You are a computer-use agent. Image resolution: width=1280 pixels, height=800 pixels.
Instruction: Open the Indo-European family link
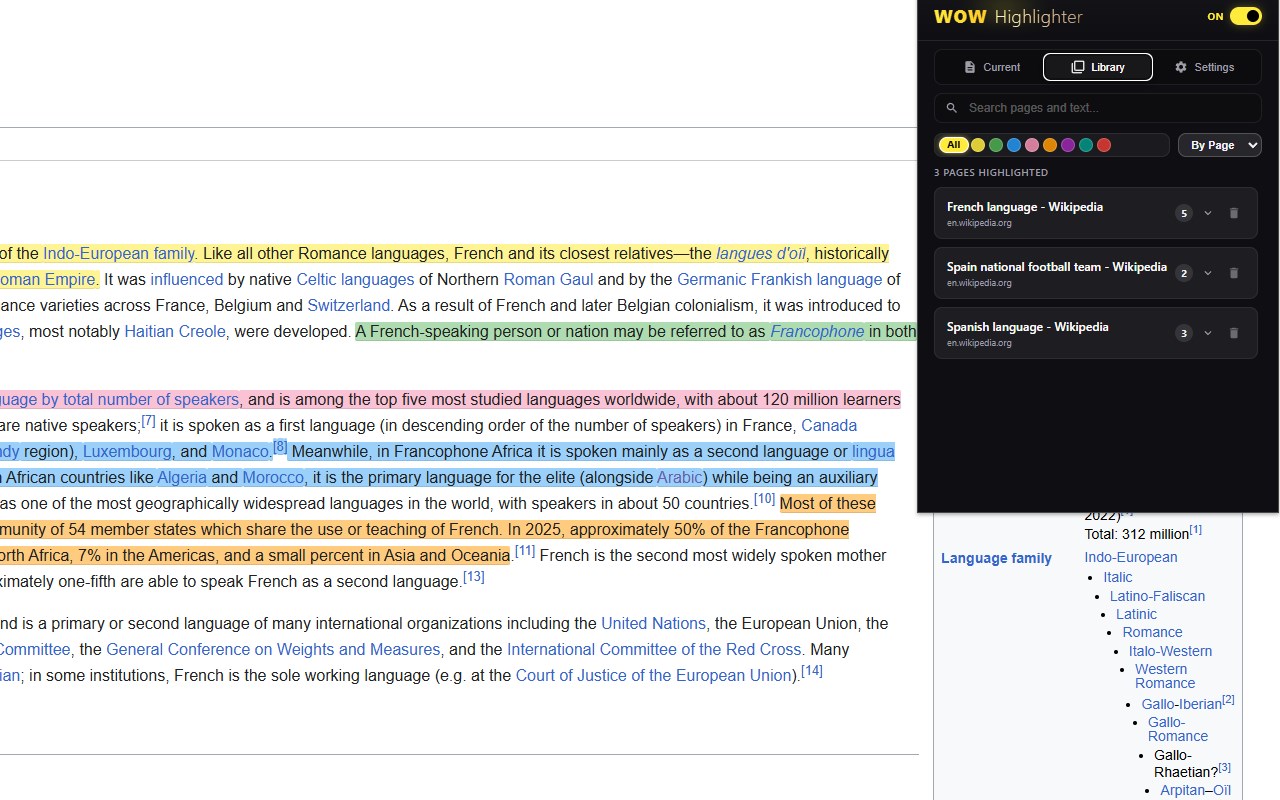tap(118, 254)
